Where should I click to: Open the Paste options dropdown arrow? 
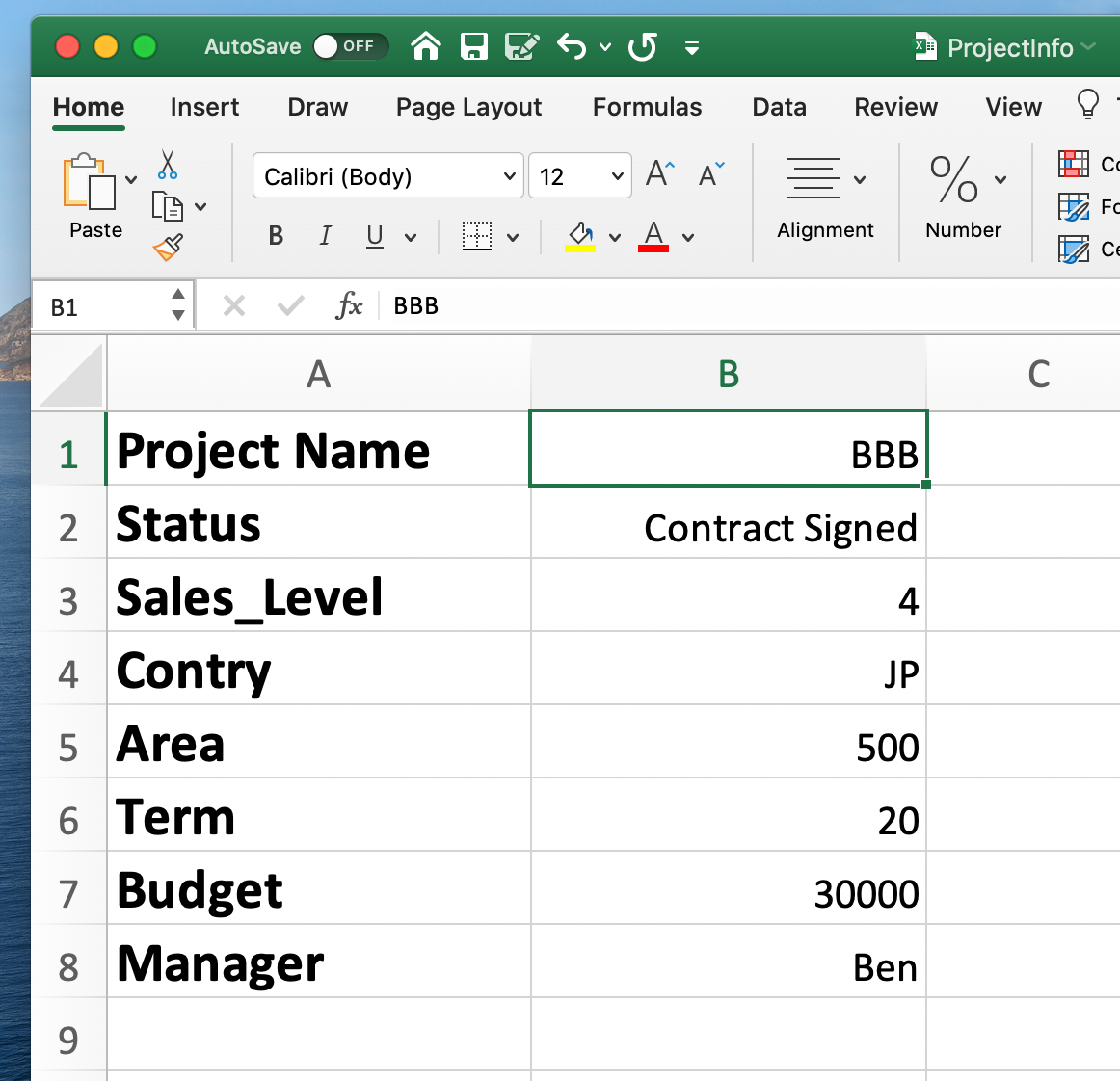131,180
